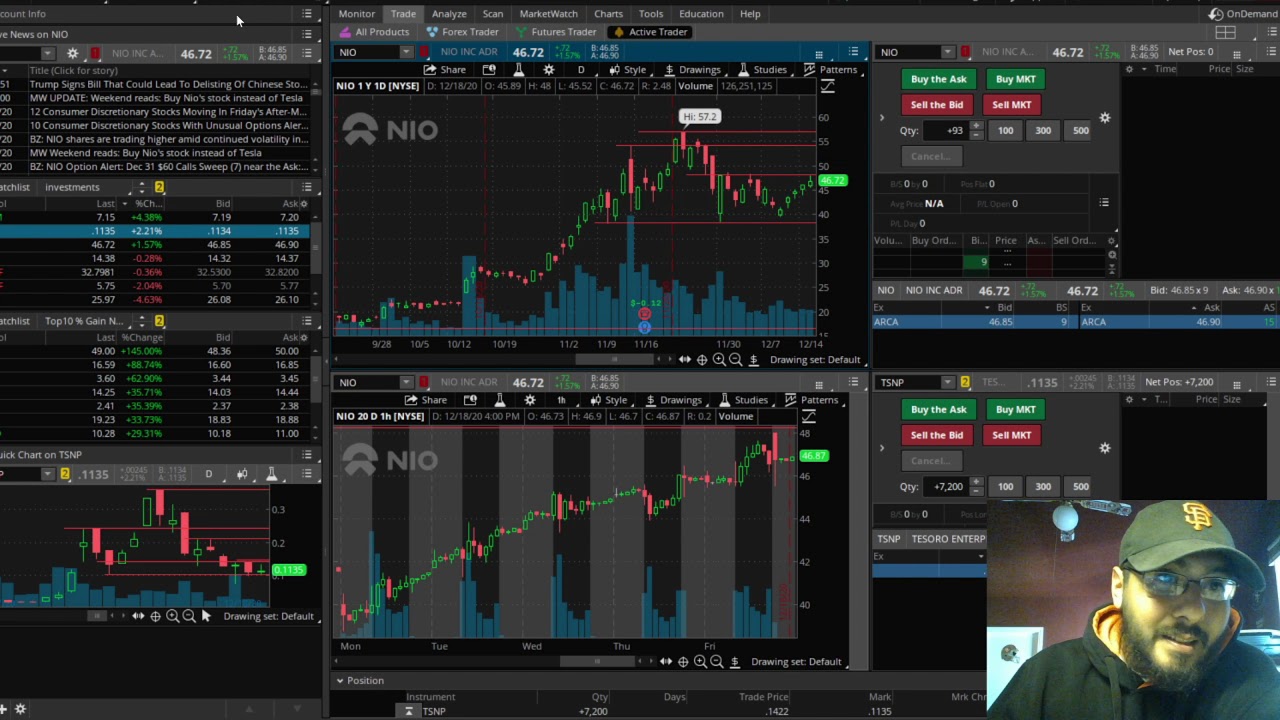The width and height of the screenshot is (1280, 720).
Task: Click zoom in magnifier under NIO hourly chart
Action: click(700, 662)
